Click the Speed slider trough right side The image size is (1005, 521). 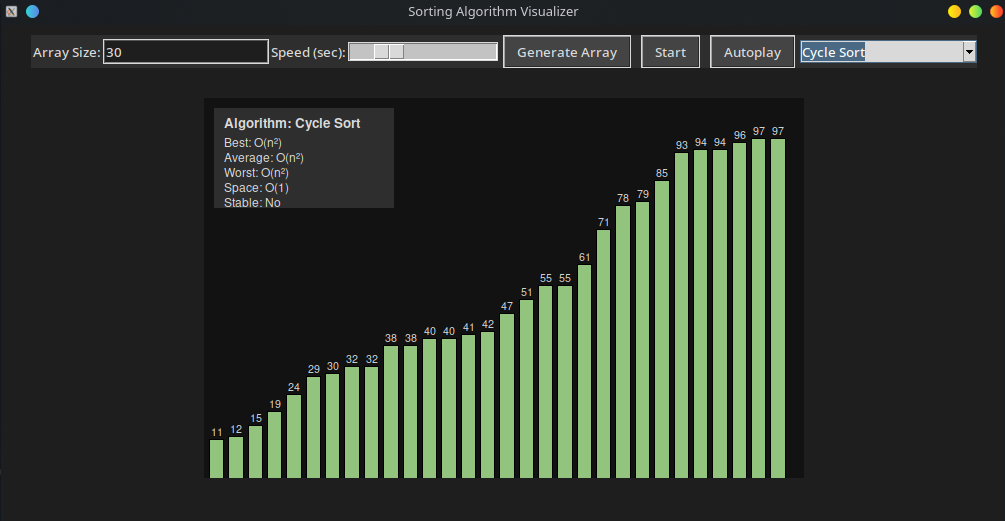tap(450, 52)
